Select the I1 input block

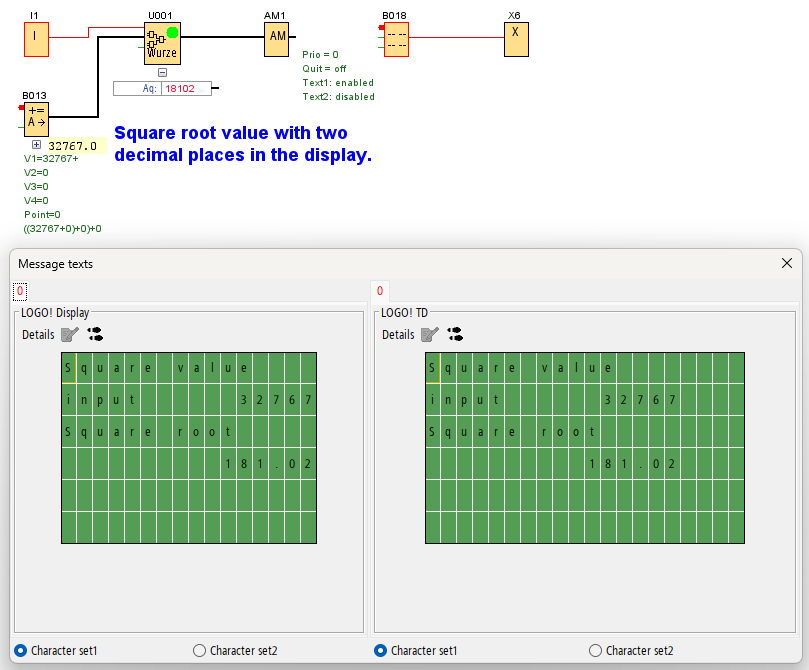coord(36,39)
